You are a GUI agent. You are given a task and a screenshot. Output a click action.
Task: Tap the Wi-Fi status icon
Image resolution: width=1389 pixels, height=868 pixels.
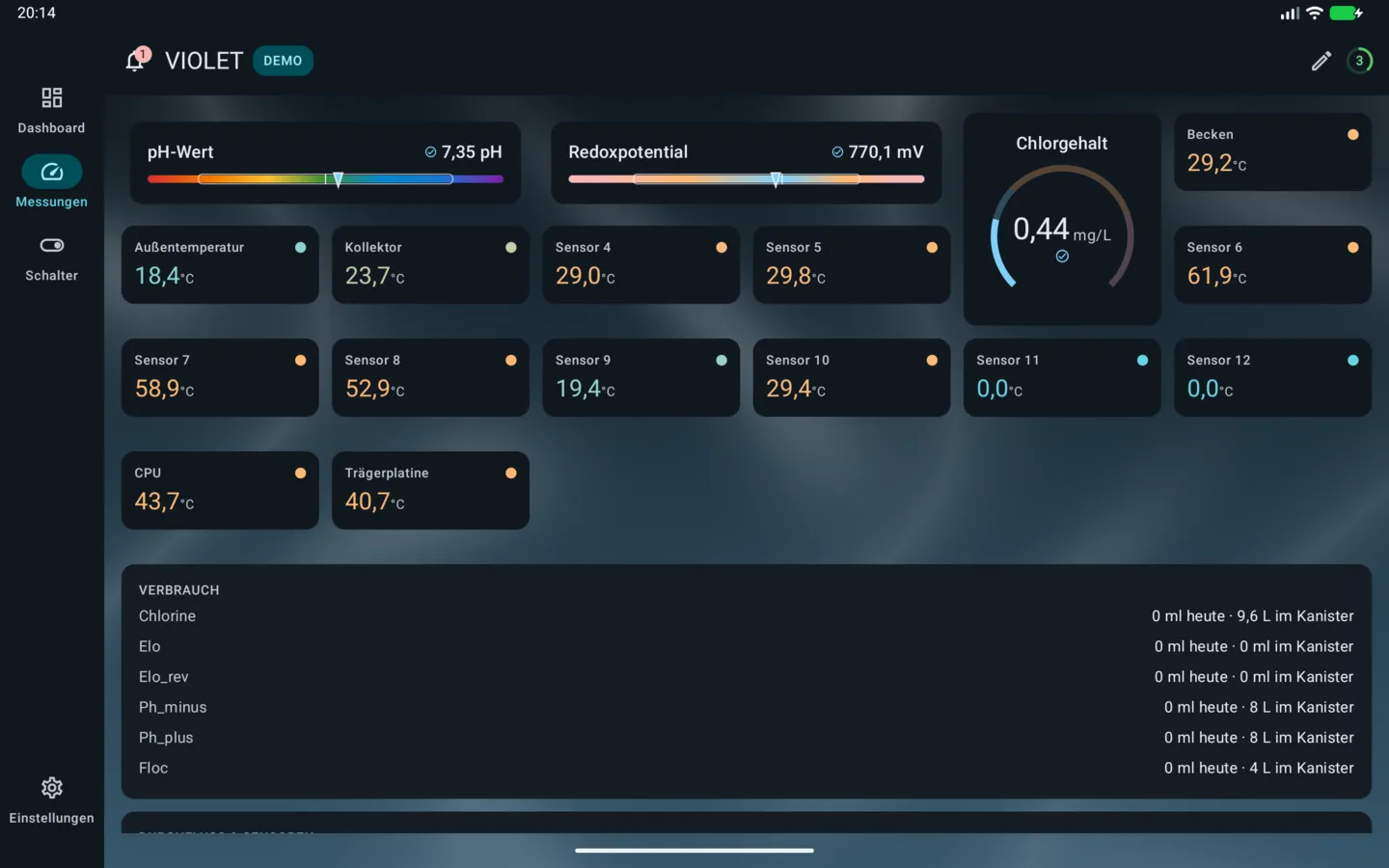click(x=1315, y=14)
